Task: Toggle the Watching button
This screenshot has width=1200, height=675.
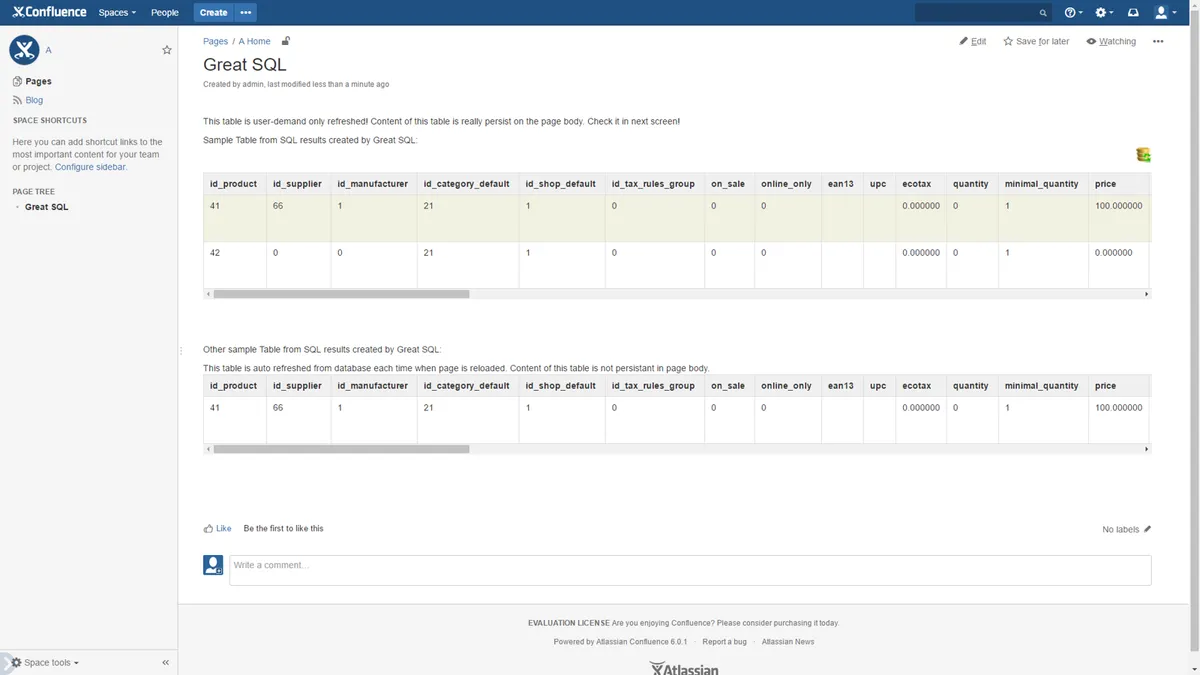Action: point(1111,41)
